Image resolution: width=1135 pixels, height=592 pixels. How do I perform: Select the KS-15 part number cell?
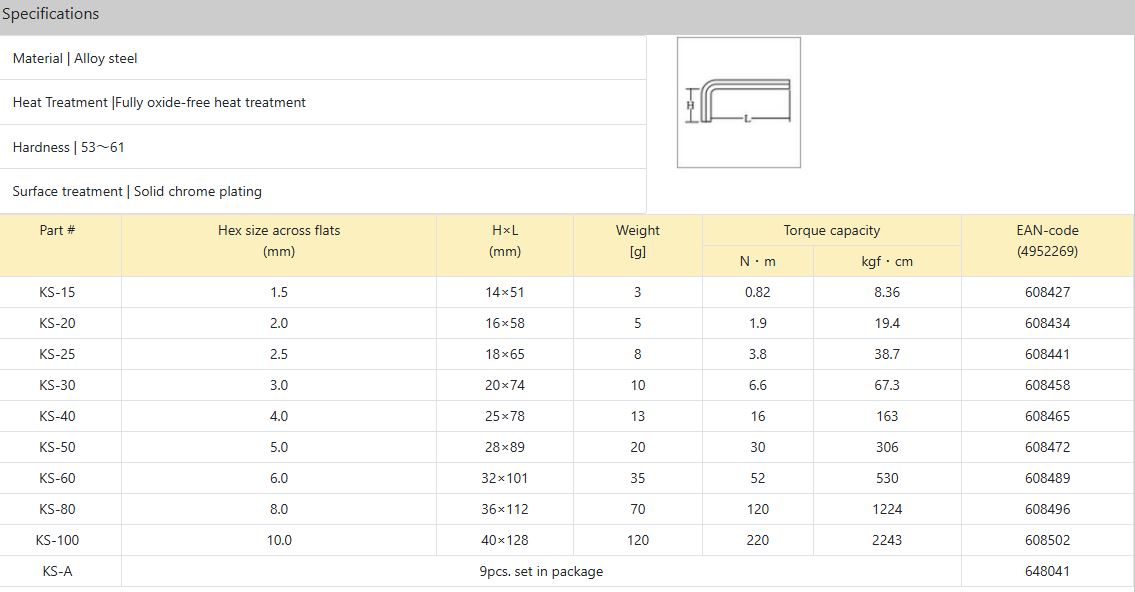[57, 292]
